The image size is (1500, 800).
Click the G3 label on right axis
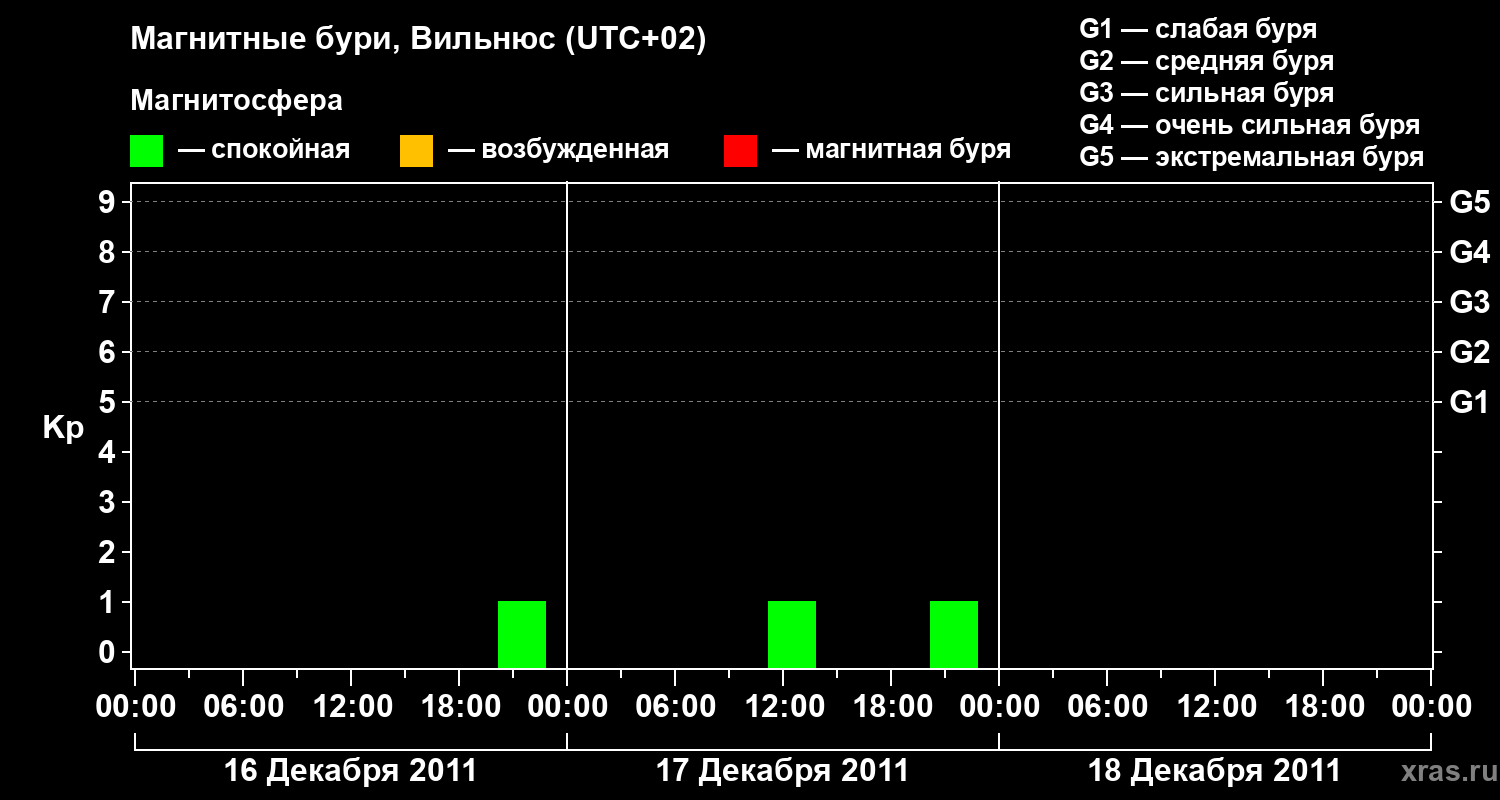(x=1470, y=302)
